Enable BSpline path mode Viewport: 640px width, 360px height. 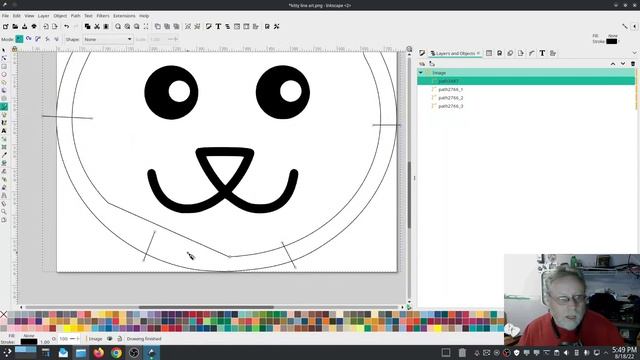click(38, 39)
